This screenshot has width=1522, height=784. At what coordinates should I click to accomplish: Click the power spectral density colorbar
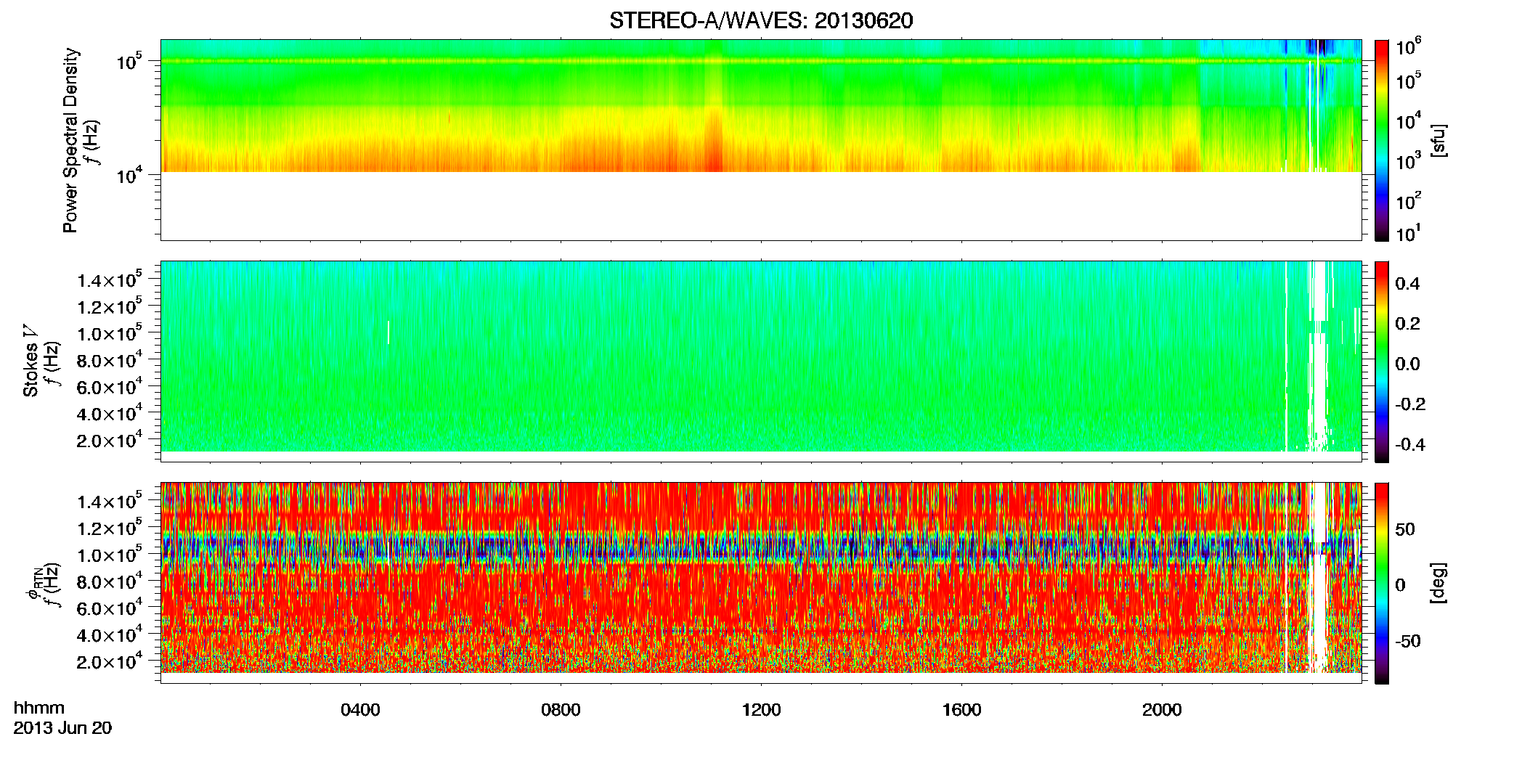(x=1382, y=140)
